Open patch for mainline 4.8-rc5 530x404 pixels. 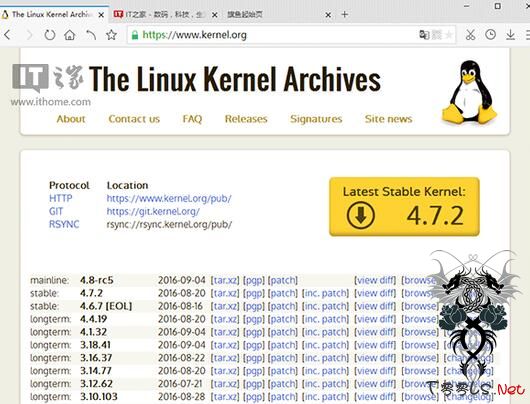(283, 280)
